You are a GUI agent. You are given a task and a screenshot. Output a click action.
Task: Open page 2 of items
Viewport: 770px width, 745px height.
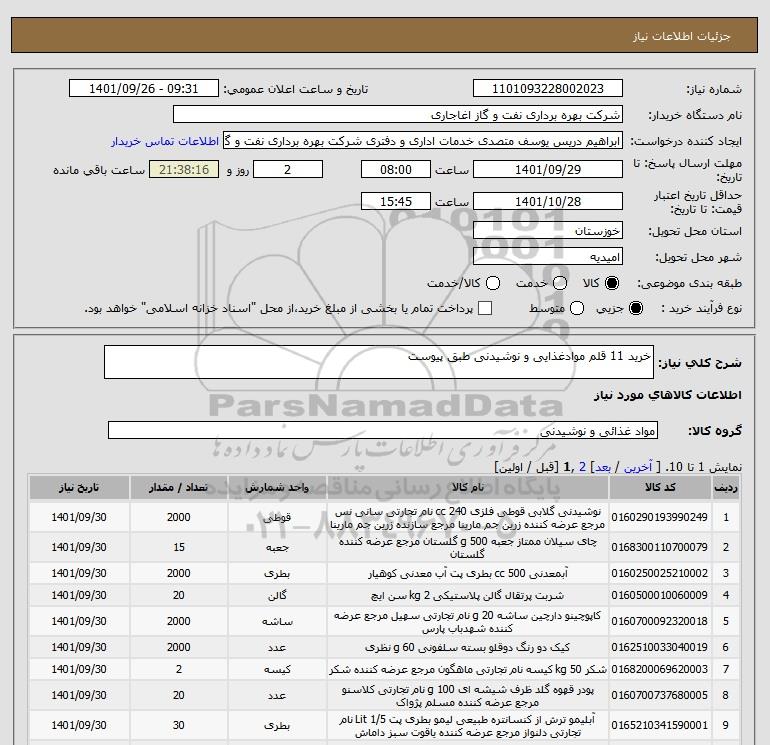(582, 467)
